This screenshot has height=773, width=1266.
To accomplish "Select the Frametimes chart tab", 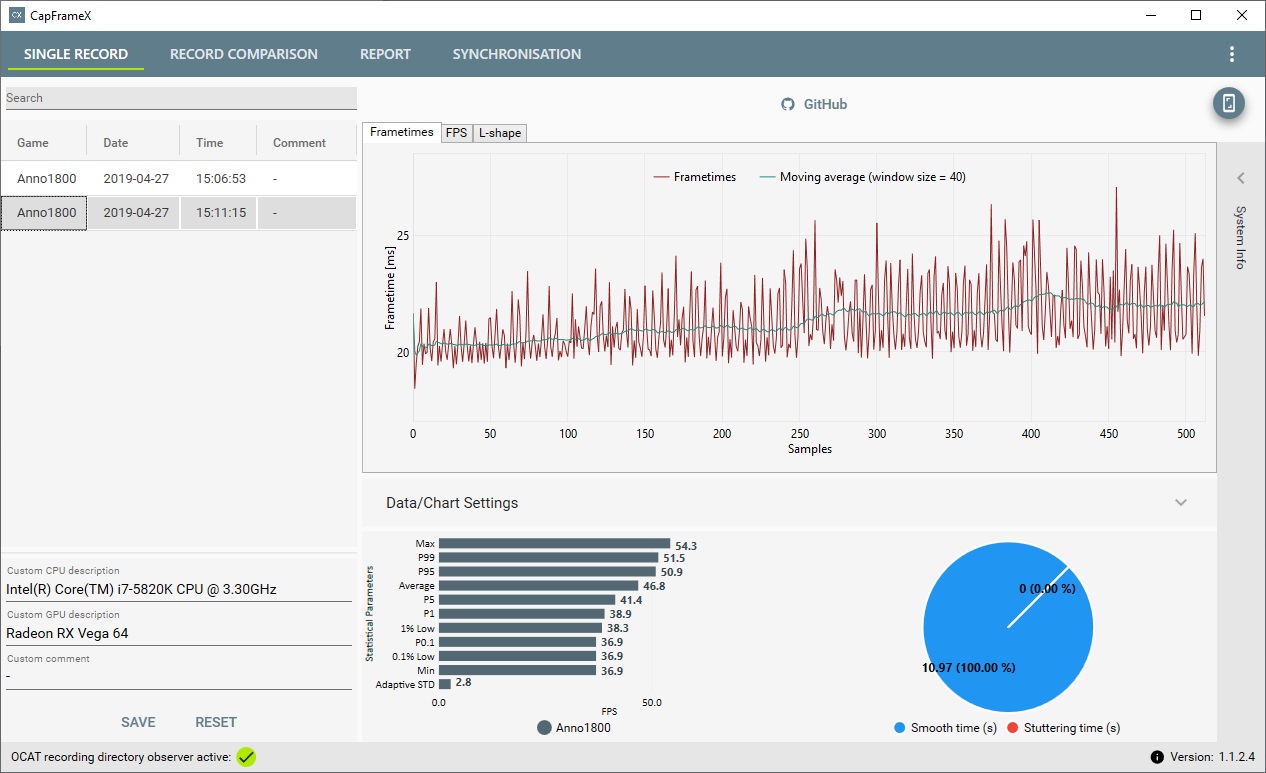I will [402, 132].
